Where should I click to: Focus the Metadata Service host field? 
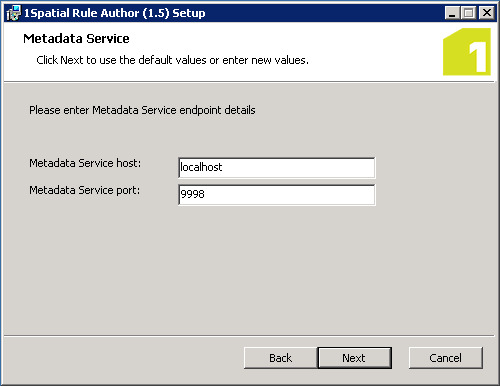[277, 168]
